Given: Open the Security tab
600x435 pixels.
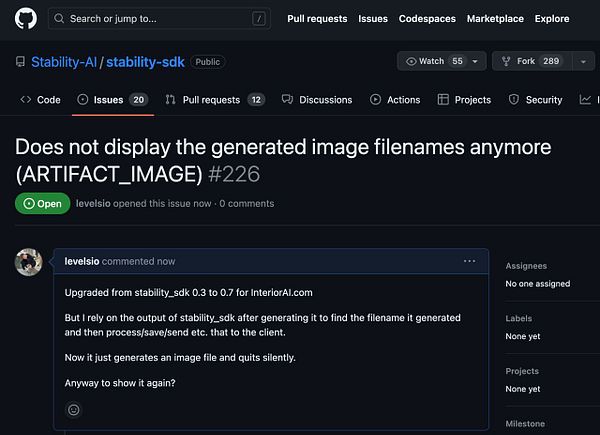Looking at the screenshot, I should [x=535, y=100].
